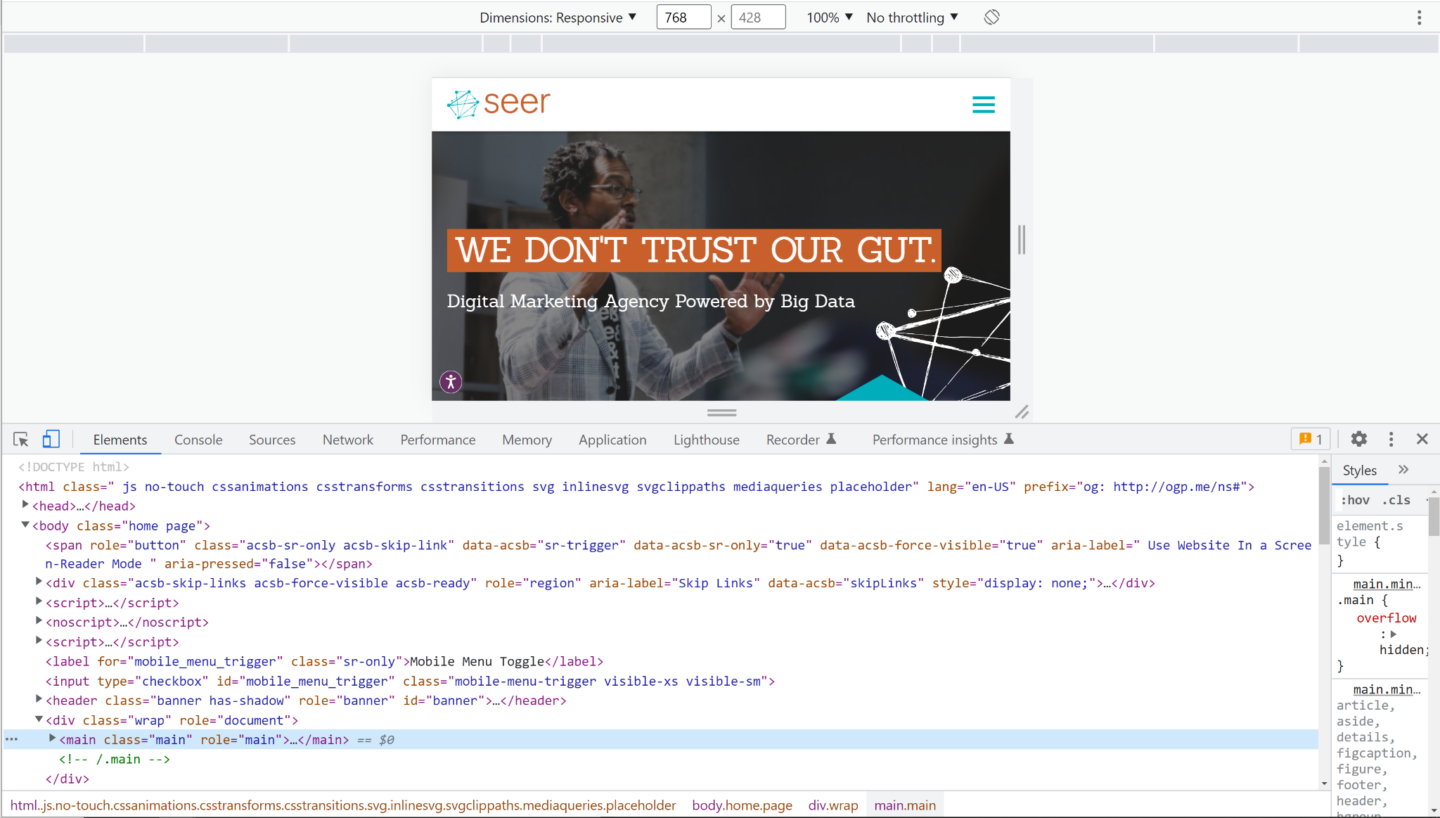This screenshot has height=818, width=1440.
Task: Click the right-side viewport resize handle
Action: pyautogui.click(x=1021, y=239)
